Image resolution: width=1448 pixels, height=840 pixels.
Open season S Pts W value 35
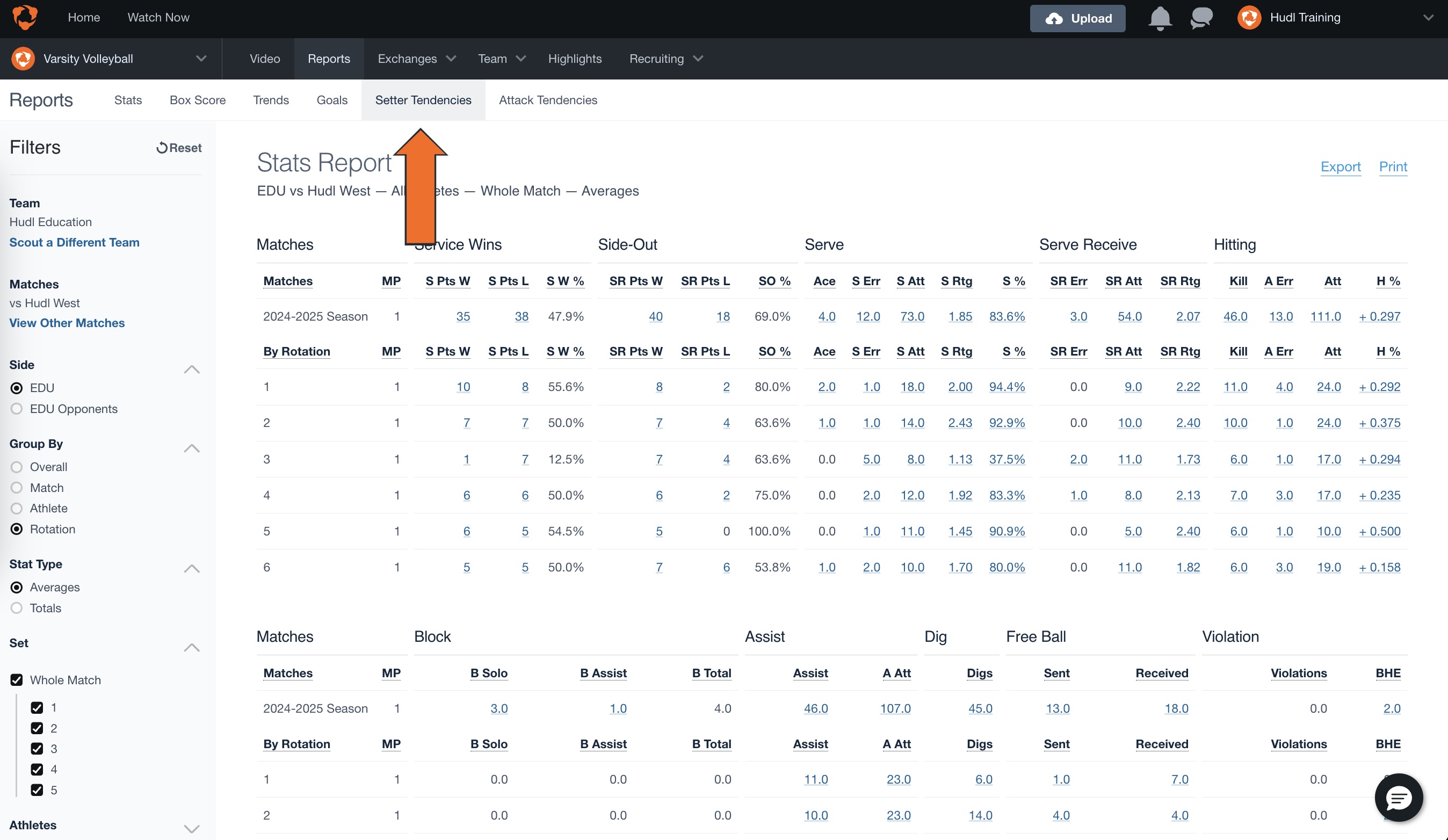[x=462, y=316]
